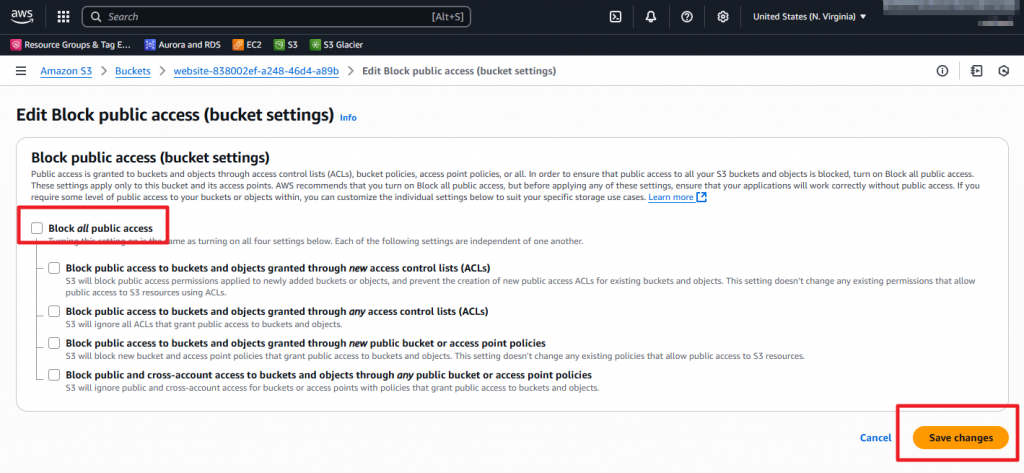Click Save changes
The height and width of the screenshot is (473, 1024).
pyautogui.click(x=961, y=438)
